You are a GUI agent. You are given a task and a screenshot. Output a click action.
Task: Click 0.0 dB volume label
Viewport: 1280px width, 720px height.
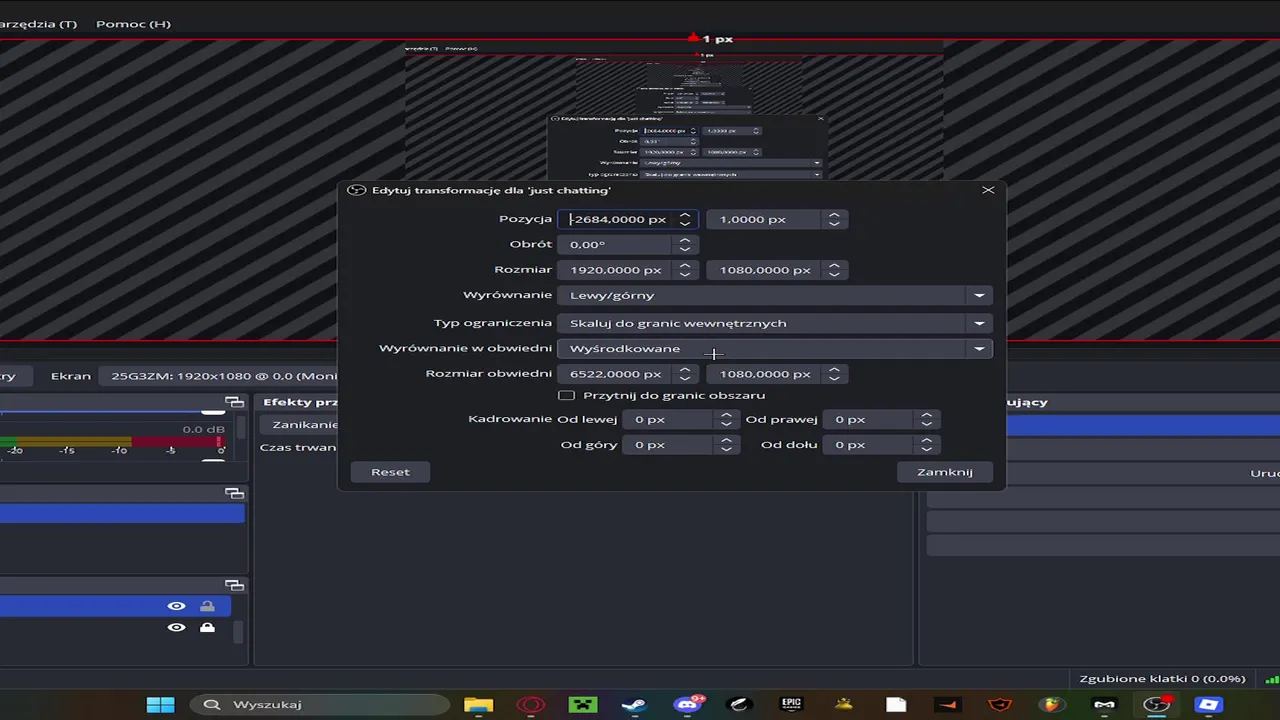(x=204, y=429)
